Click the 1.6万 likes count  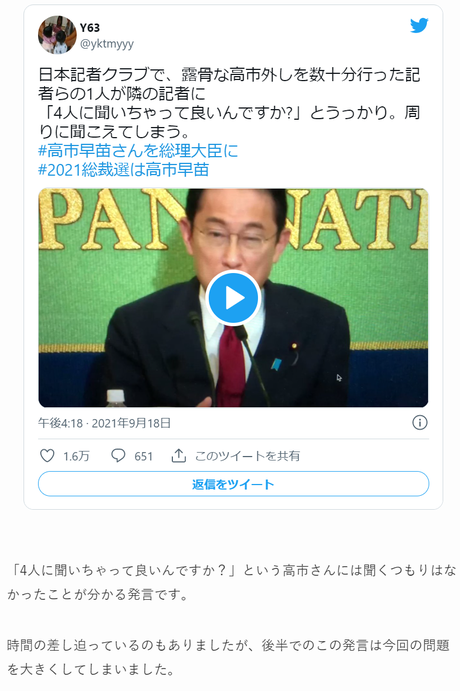[76, 456]
